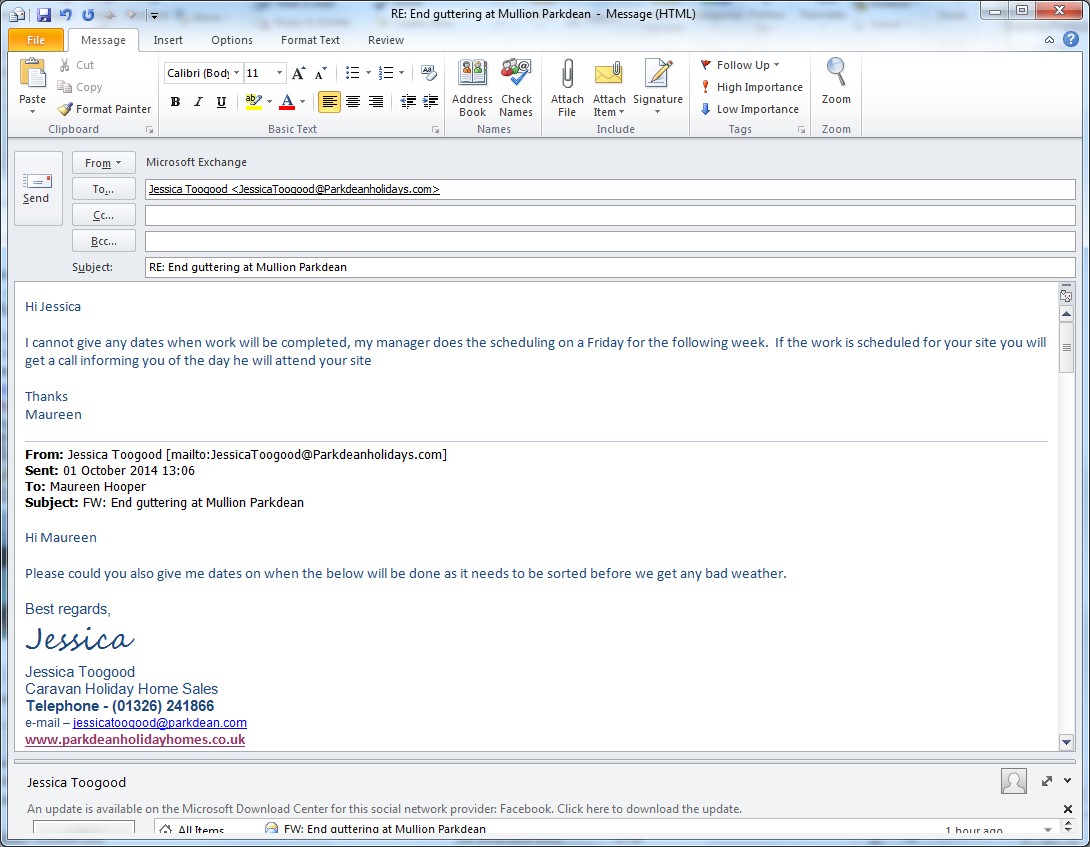Open the font size dropdown

pos(279,73)
